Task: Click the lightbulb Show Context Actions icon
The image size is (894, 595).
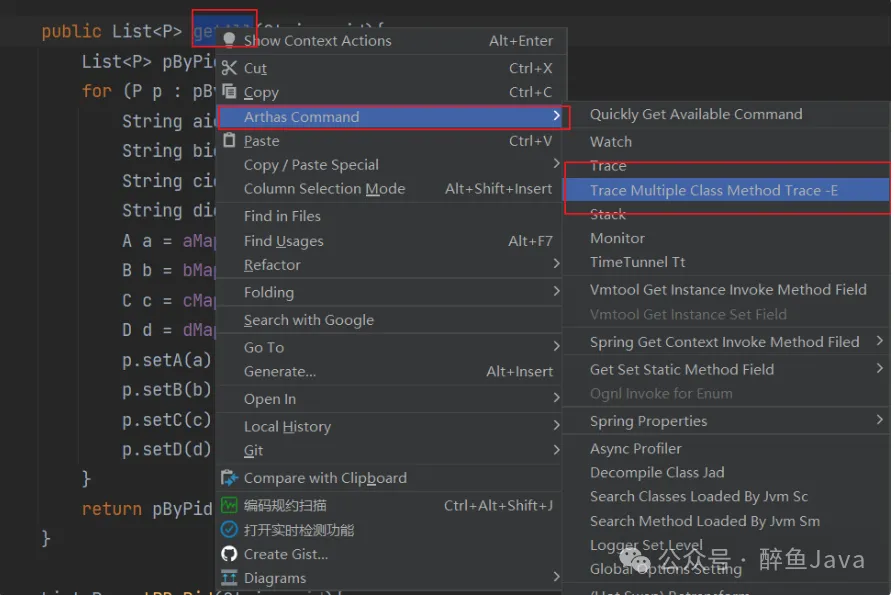Action: (229, 41)
